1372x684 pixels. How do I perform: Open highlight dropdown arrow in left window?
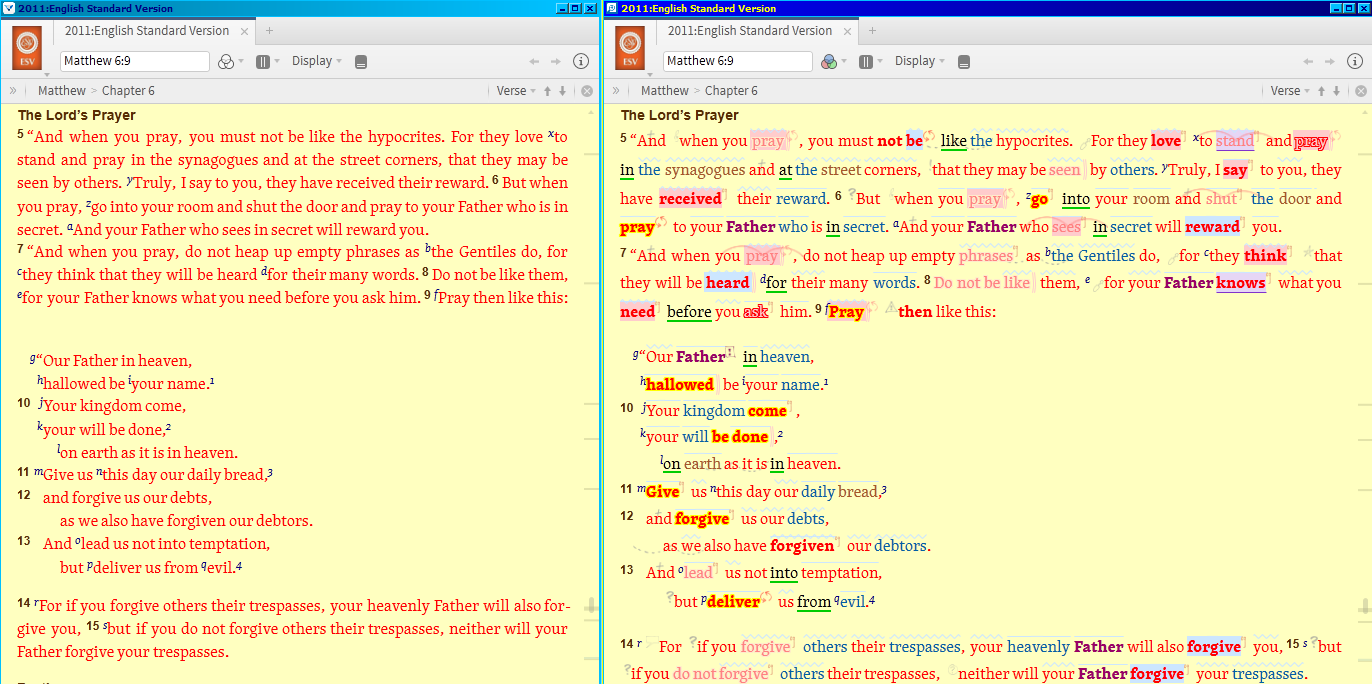point(242,62)
